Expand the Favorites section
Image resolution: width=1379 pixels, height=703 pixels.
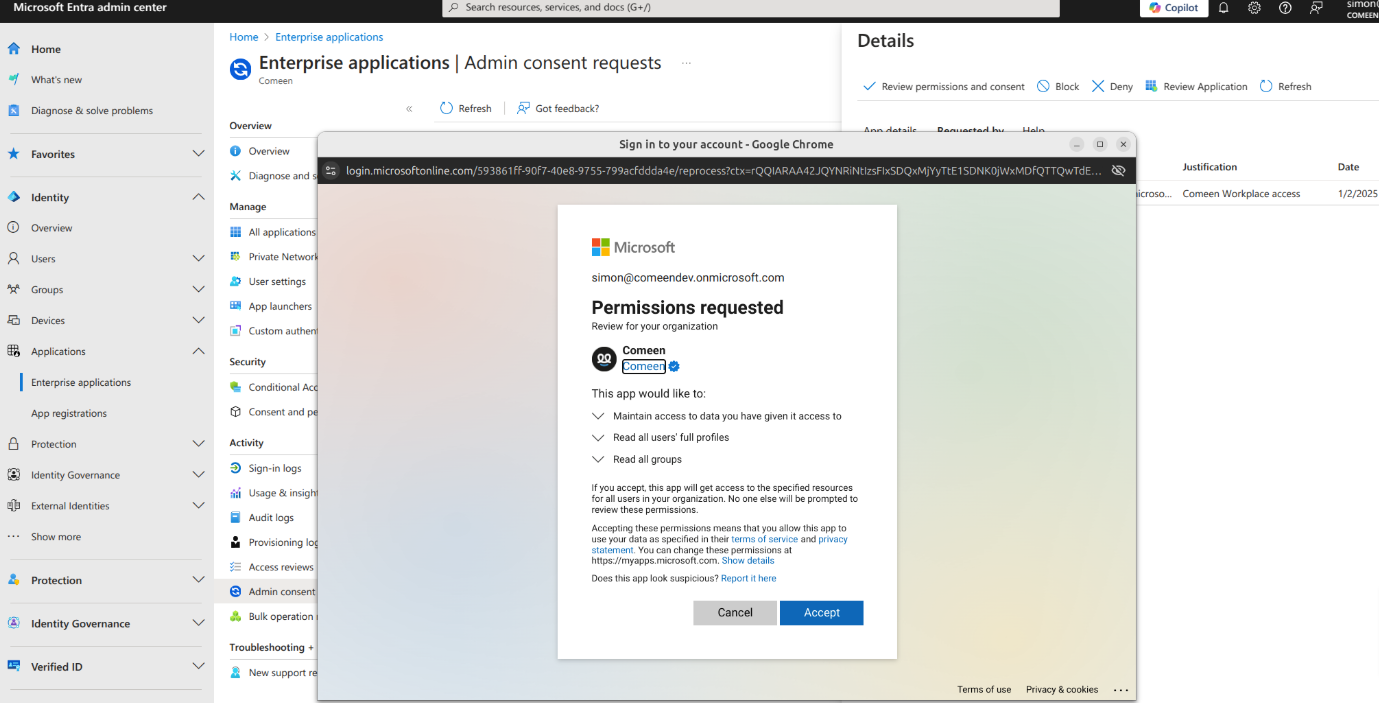click(198, 154)
